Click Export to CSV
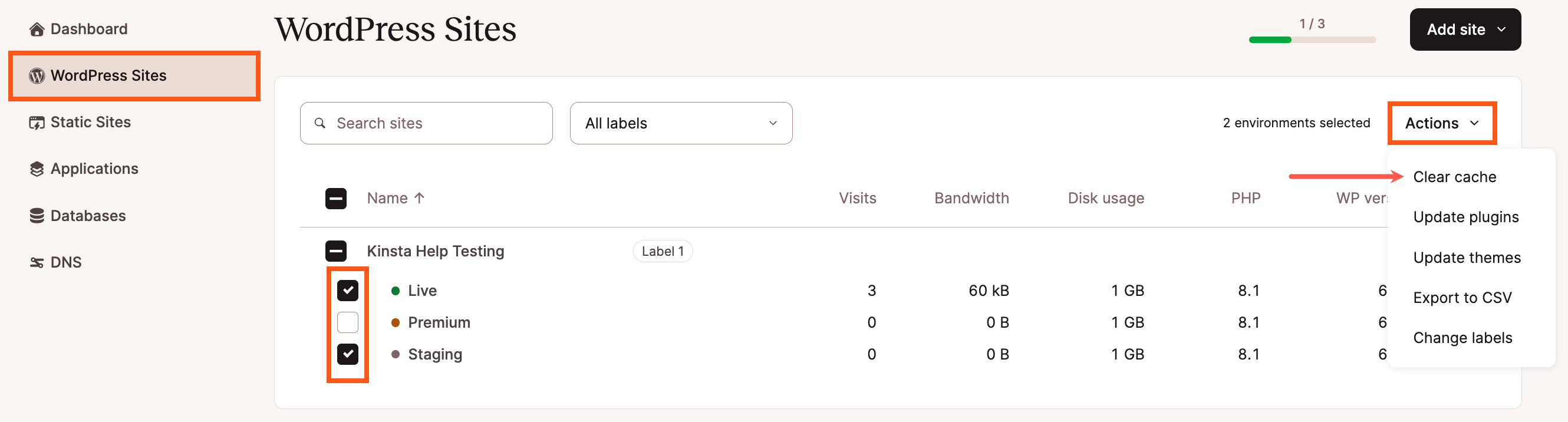This screenshot has height=422, width=1568. pos(1462,297)
